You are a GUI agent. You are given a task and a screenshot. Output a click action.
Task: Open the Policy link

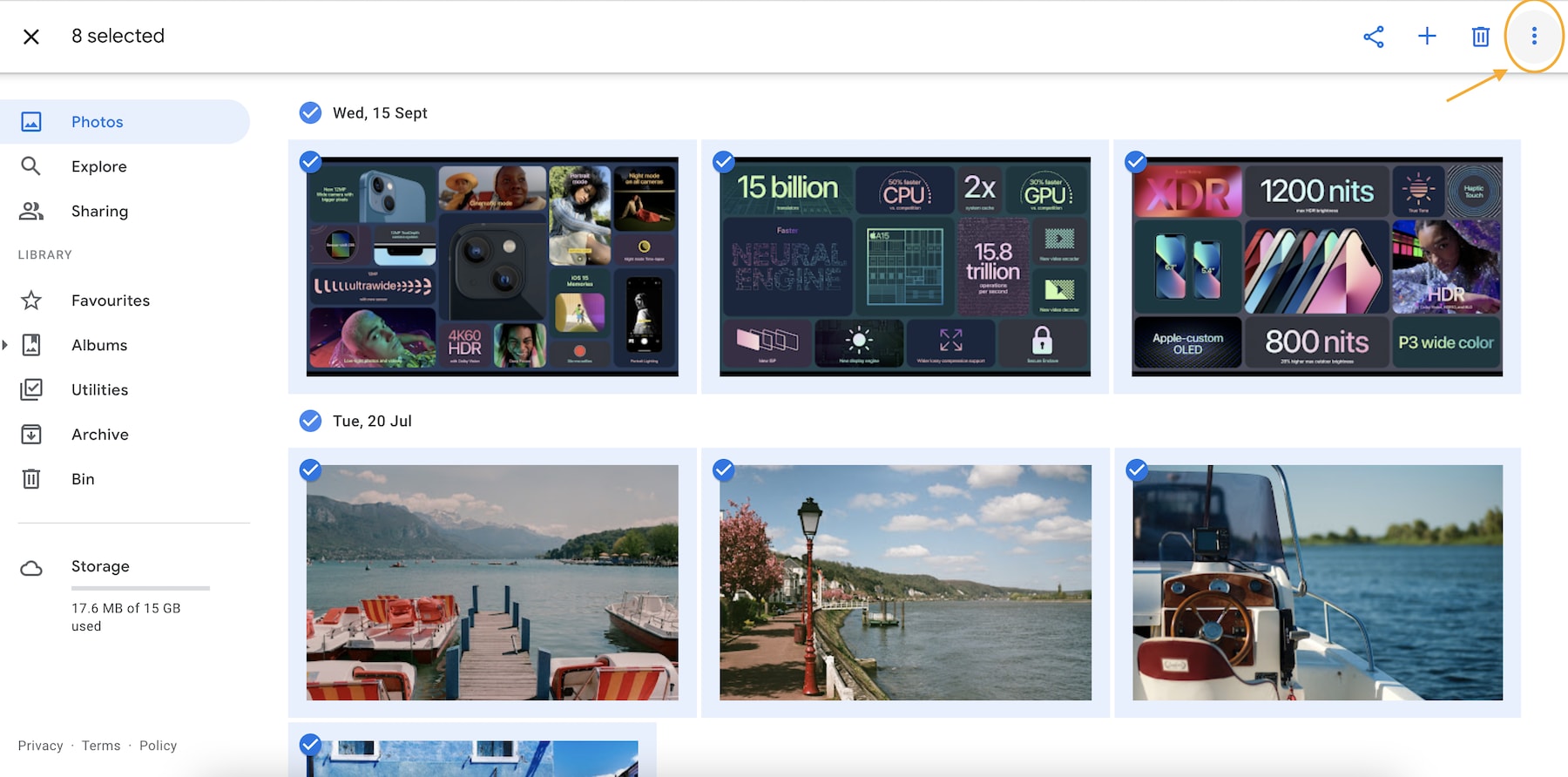click(158, 746)
